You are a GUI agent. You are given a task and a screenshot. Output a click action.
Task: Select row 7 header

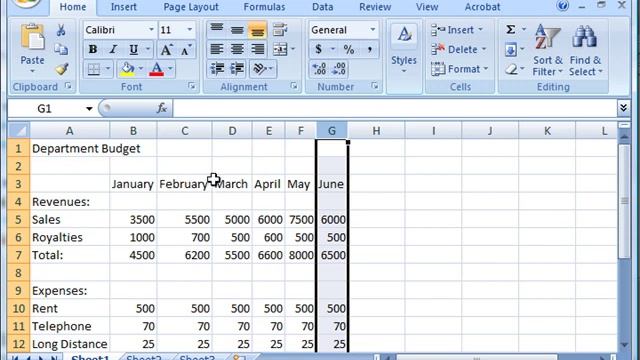pos(18,255)
